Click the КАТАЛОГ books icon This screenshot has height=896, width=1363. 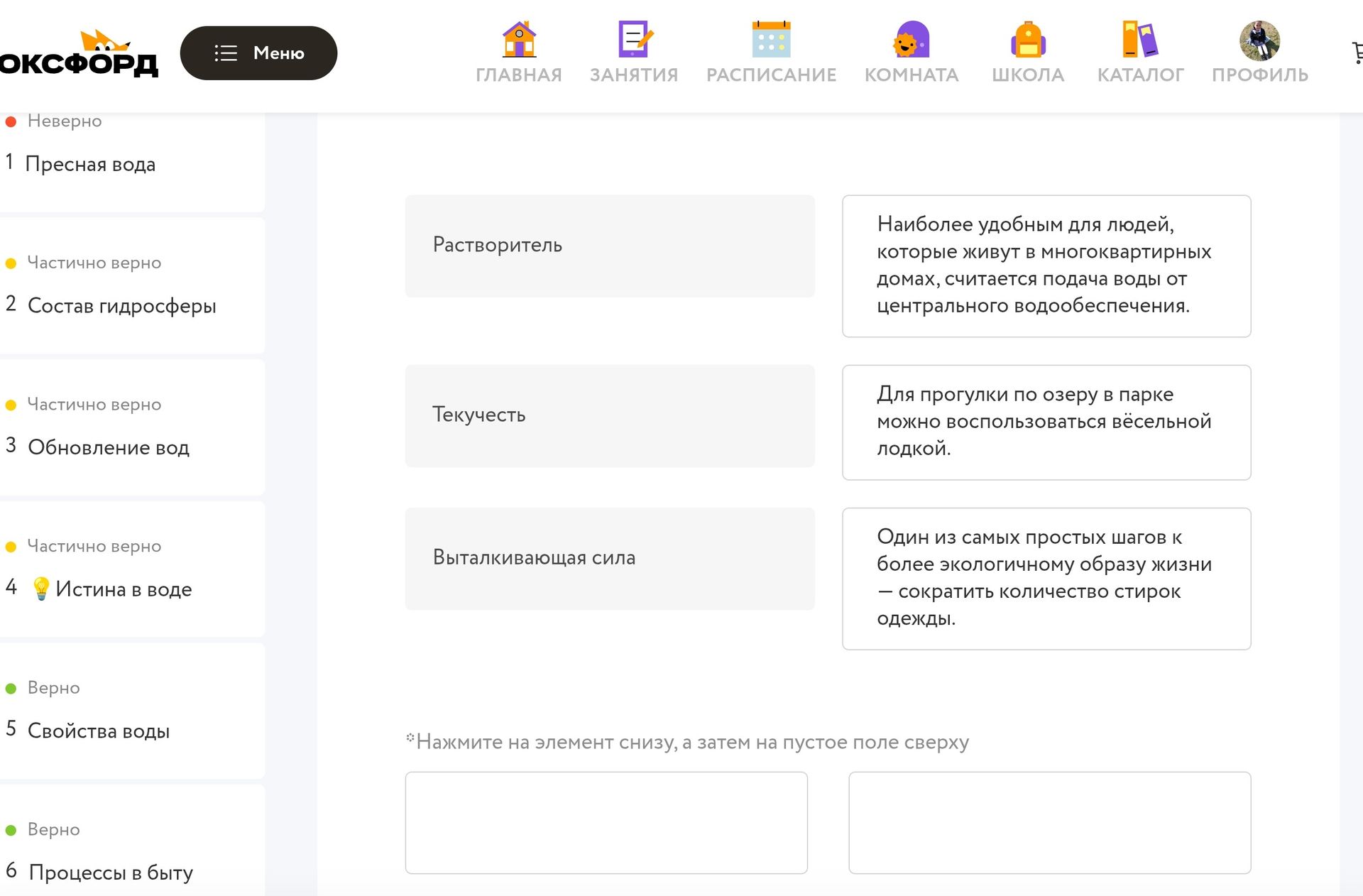pyautogui.click(x=1140, y=39)
